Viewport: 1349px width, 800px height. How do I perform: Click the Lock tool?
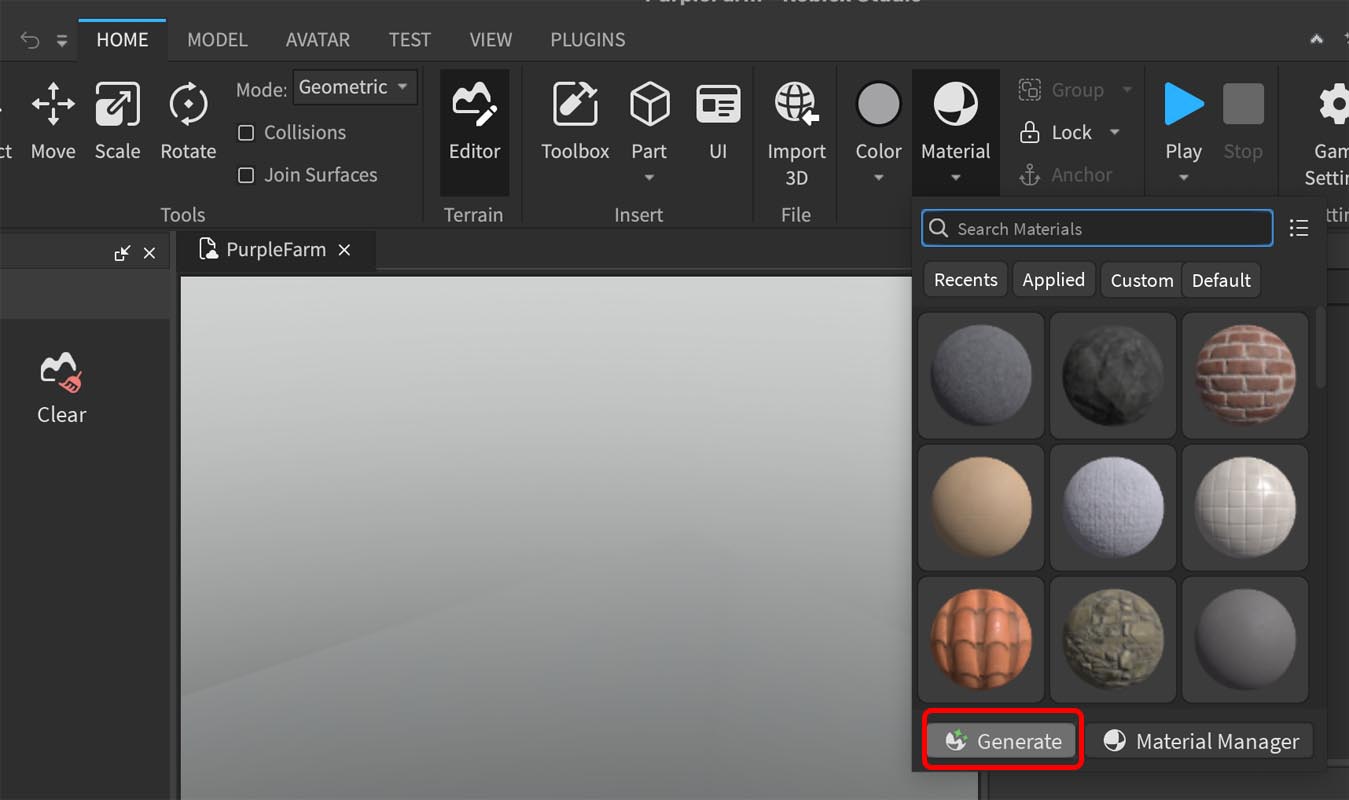pyautogui.click(x=1056, y=132)
